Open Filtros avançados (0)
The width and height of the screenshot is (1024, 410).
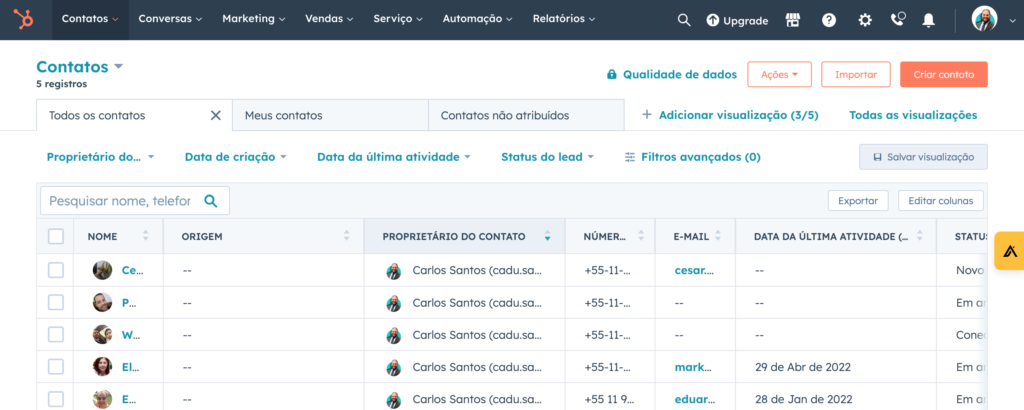click(x=692, y=157)
